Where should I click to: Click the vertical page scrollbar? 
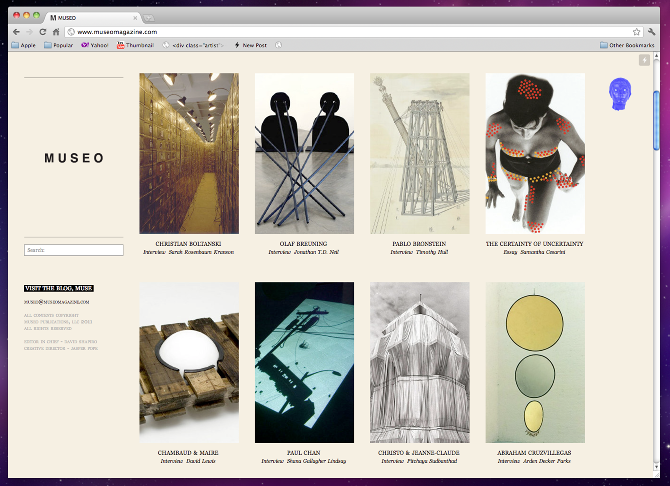(x=656, y=120)
